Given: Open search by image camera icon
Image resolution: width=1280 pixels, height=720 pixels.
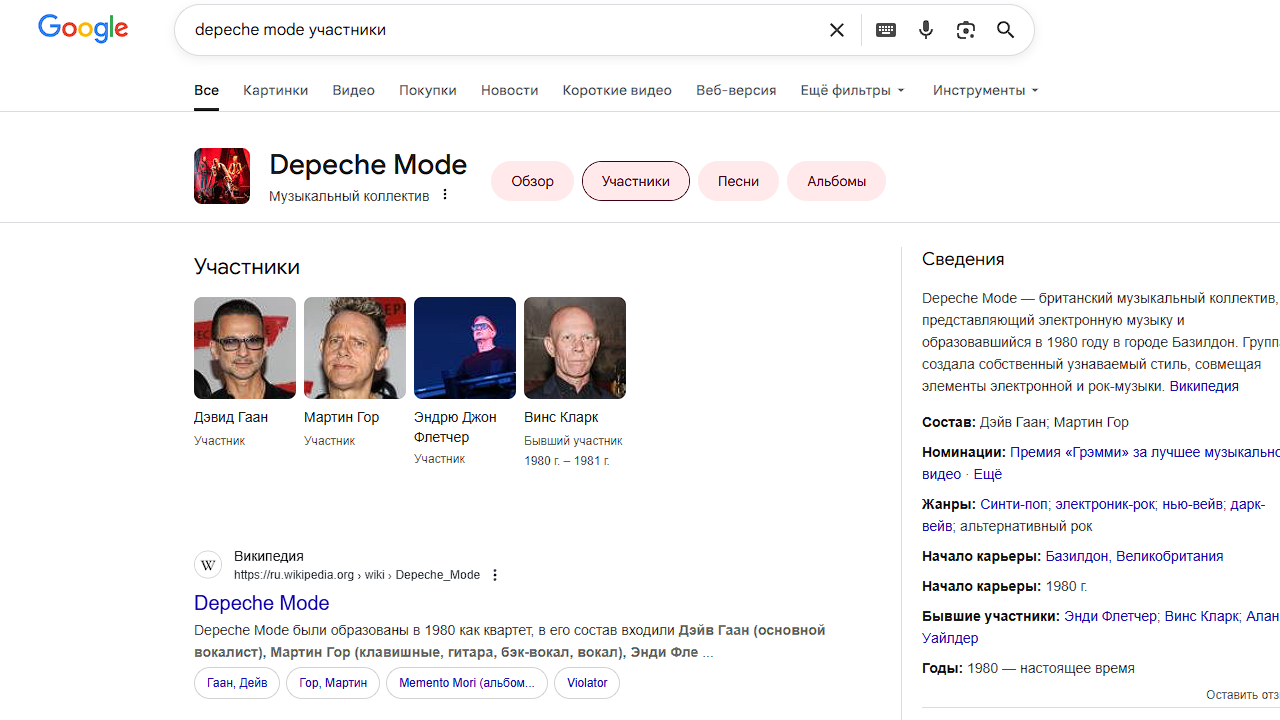Looking at the screenshot, I should [966, 30].
